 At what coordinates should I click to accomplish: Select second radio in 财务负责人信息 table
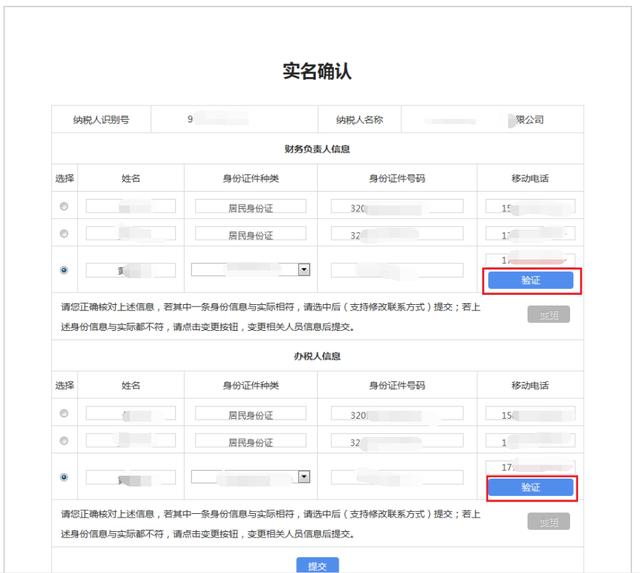coord(64,233)
